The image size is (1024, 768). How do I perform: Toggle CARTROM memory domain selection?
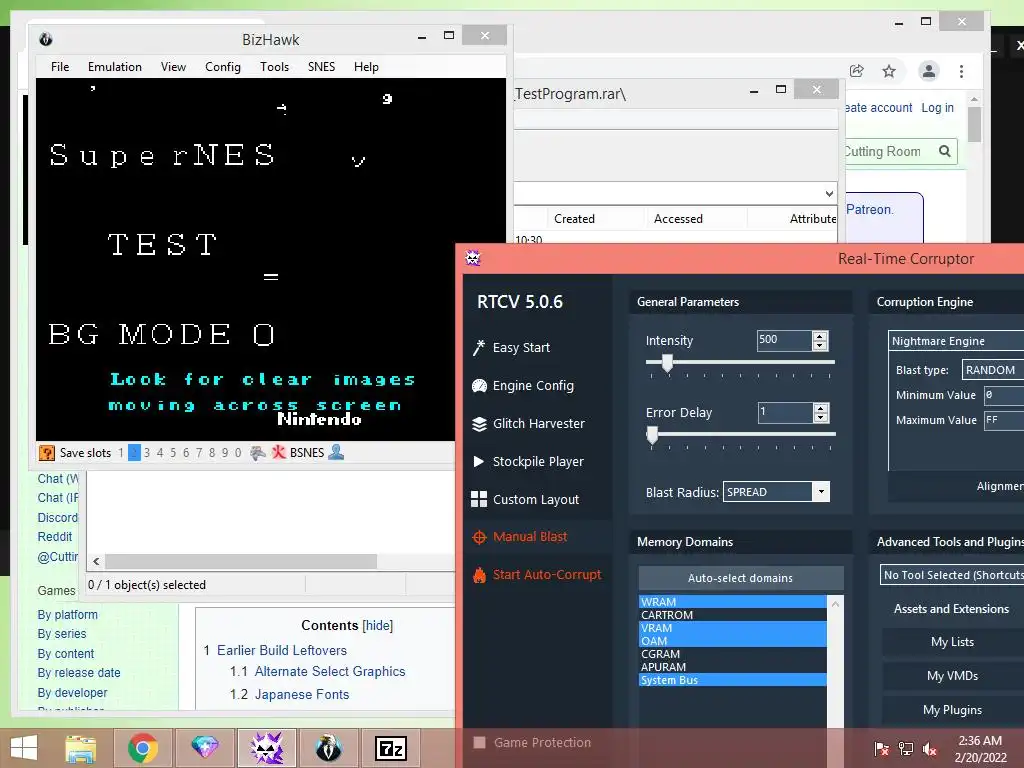pyautogui.click(x=732, y=615)
